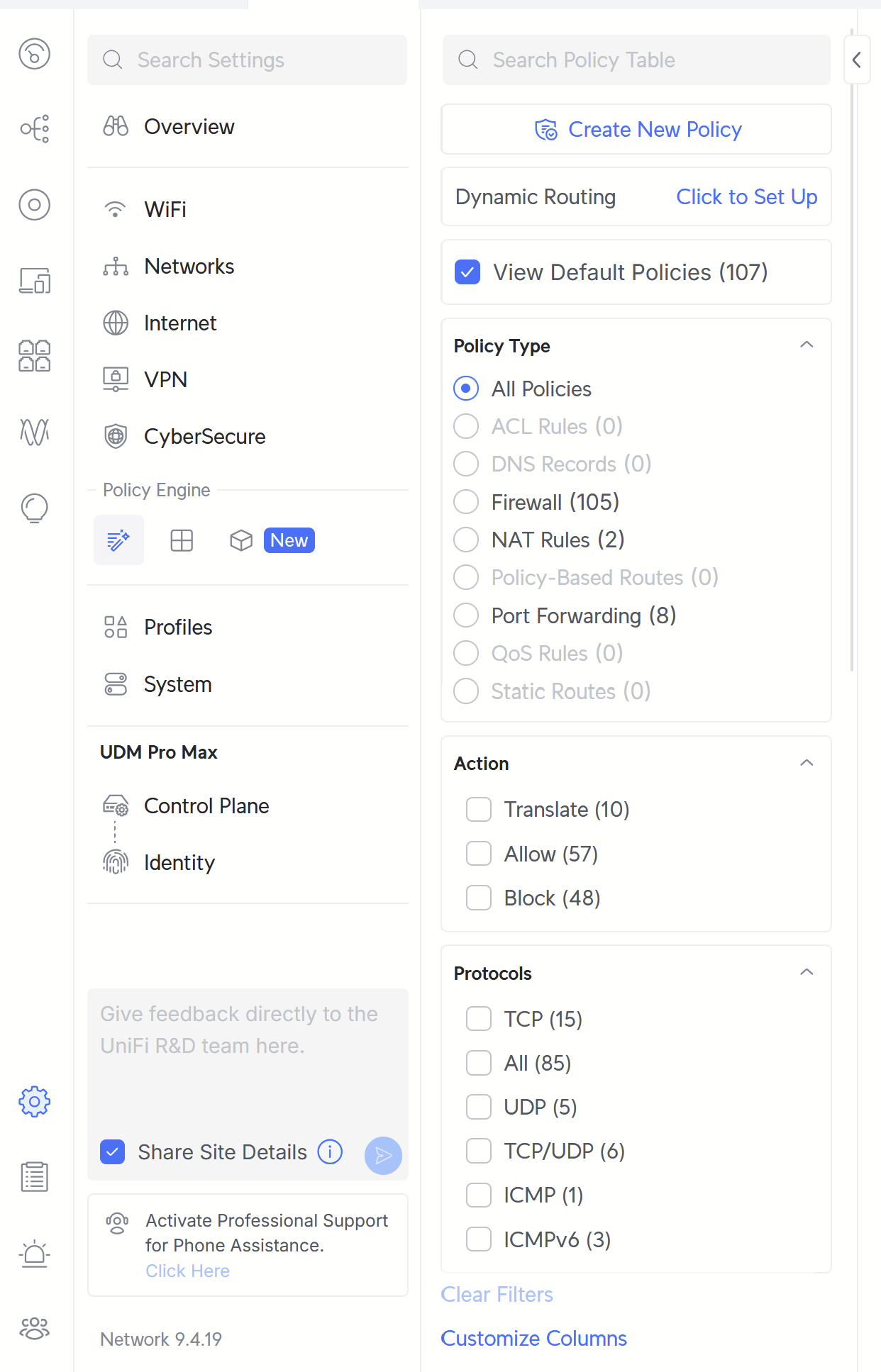
Task: Click the Policy Engine magic wand icon
Action: (118, 541)
